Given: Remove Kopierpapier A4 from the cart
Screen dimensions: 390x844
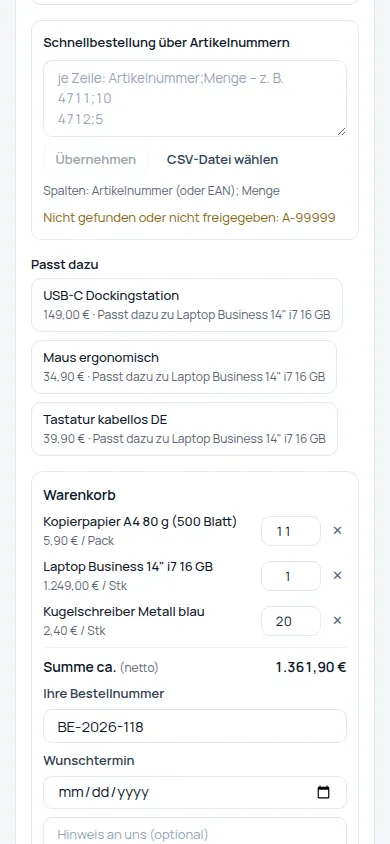Looking at the screenshot, I should click(x=337, y=531).
